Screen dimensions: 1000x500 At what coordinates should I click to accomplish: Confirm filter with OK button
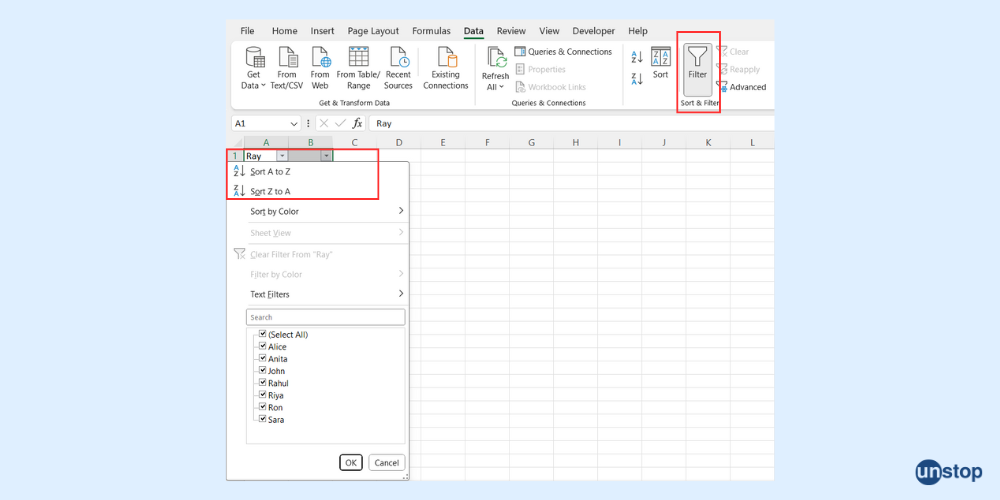350,462
